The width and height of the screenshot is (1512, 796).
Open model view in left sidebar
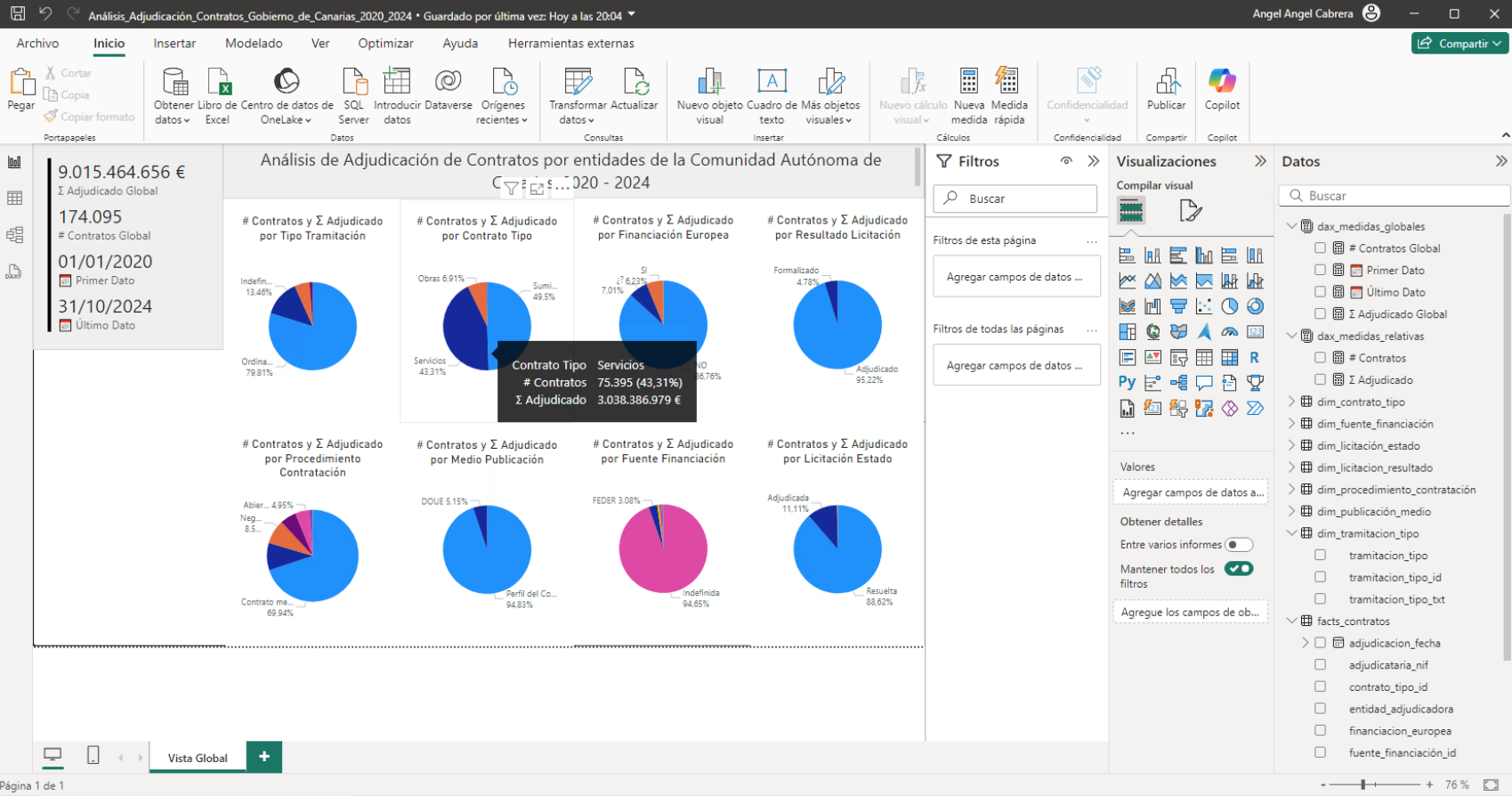coord(15,235)
